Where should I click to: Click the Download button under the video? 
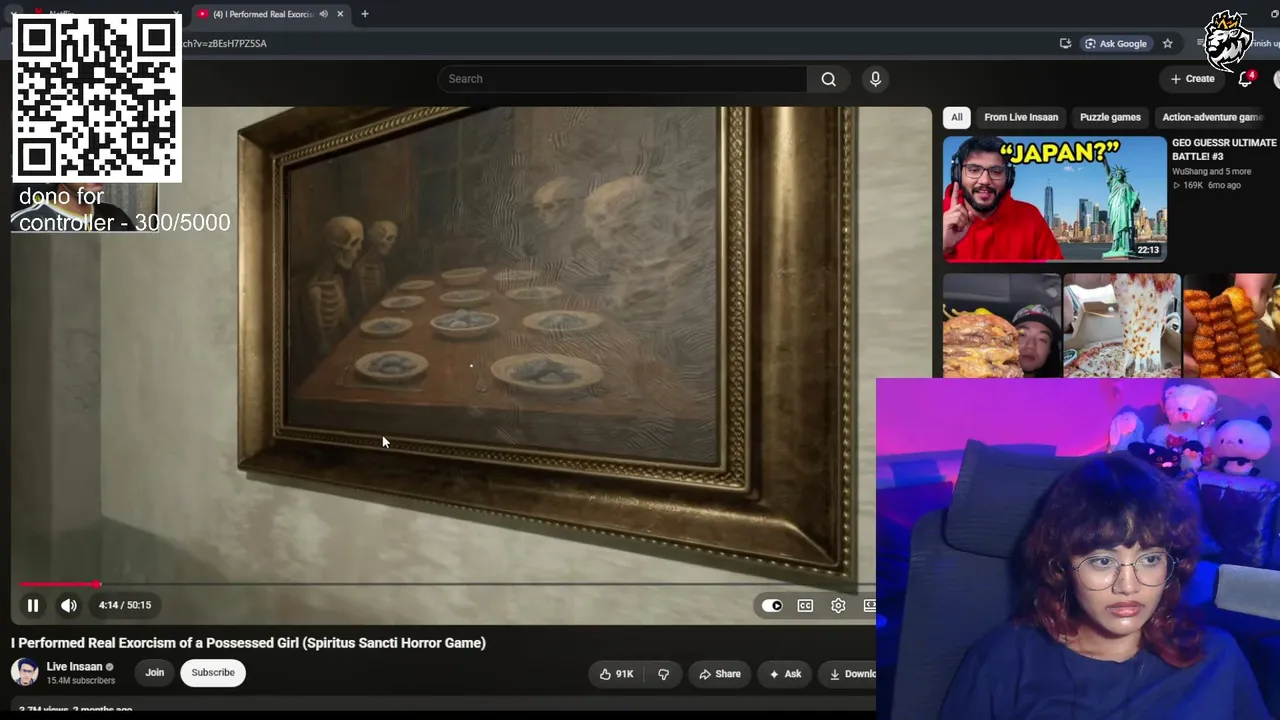point(848,674)
